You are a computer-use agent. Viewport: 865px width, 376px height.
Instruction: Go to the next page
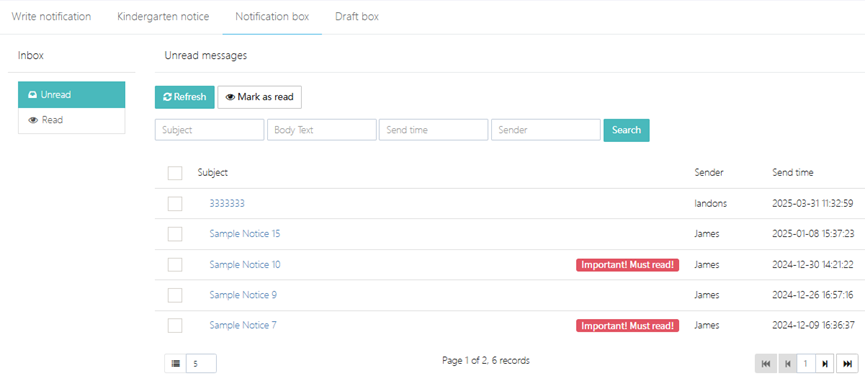click(x=825, y=363)
